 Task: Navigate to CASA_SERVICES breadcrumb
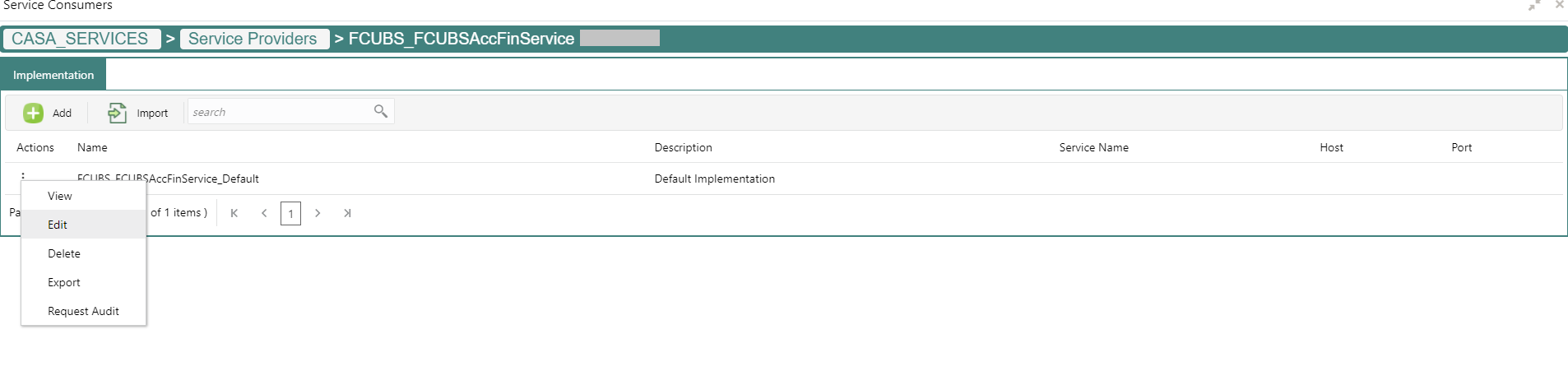[x=81, y=39]
